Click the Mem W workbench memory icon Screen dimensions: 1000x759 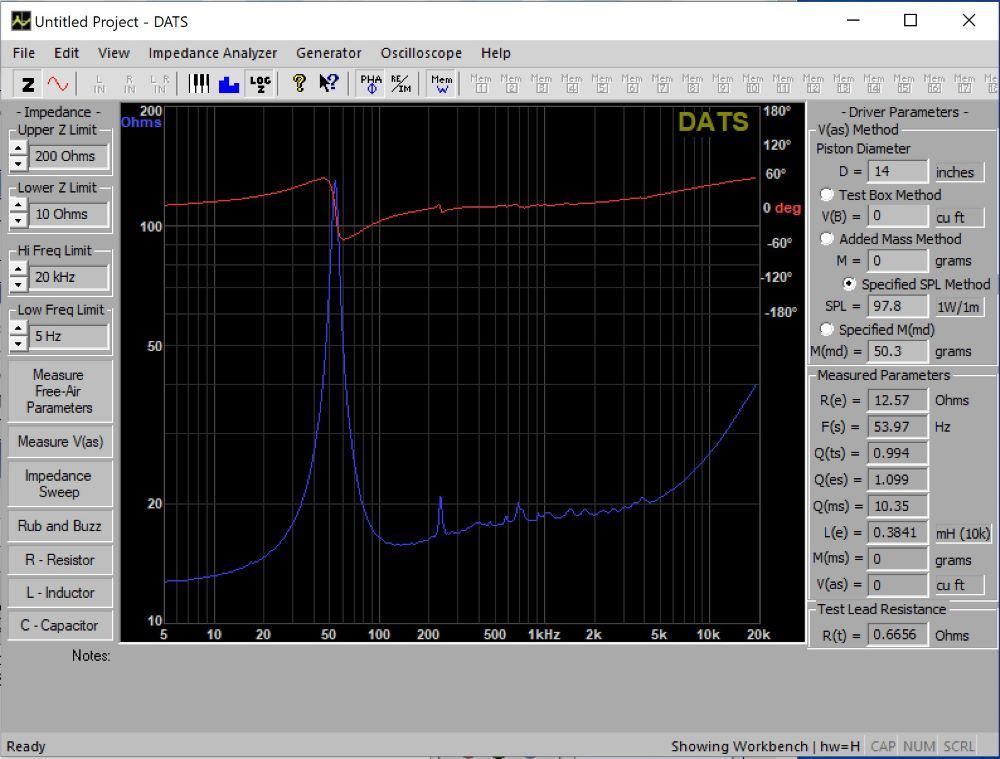click(x=441, y=84)
